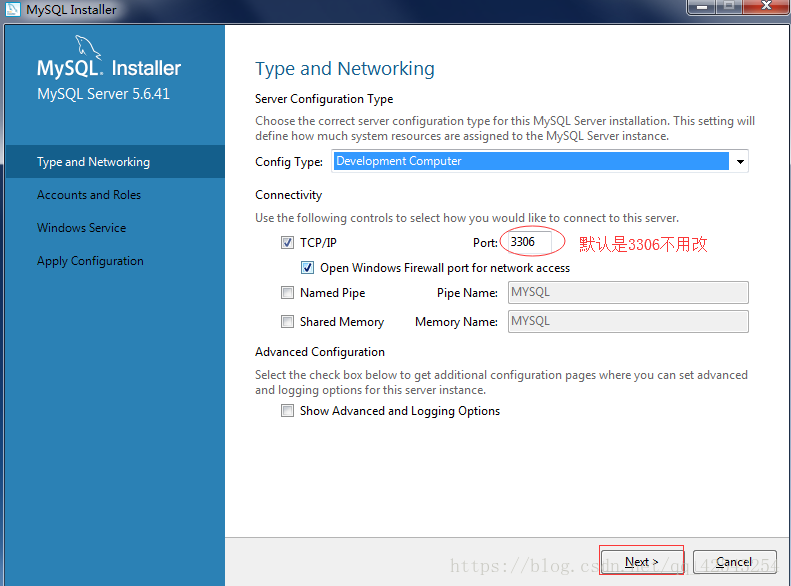Image resolution: width=791 pixels, height=586 pixels.
Task: Enable the Named Pipe checkbox
Action: coord(287,292)
